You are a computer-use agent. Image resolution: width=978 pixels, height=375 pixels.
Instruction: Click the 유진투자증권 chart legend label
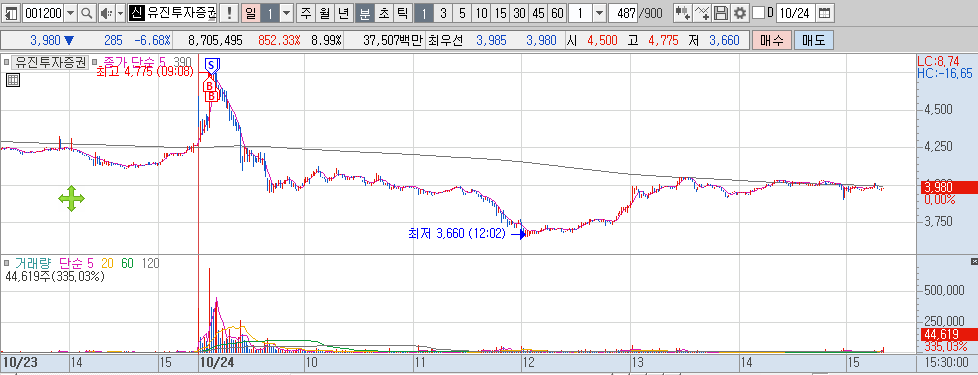(51, 62)
